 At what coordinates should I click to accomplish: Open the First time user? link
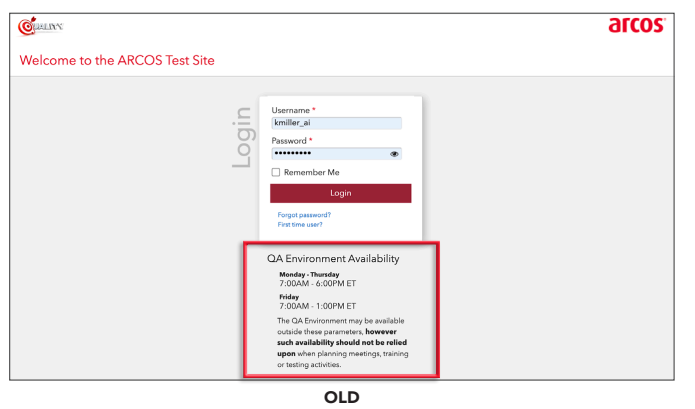300,225
